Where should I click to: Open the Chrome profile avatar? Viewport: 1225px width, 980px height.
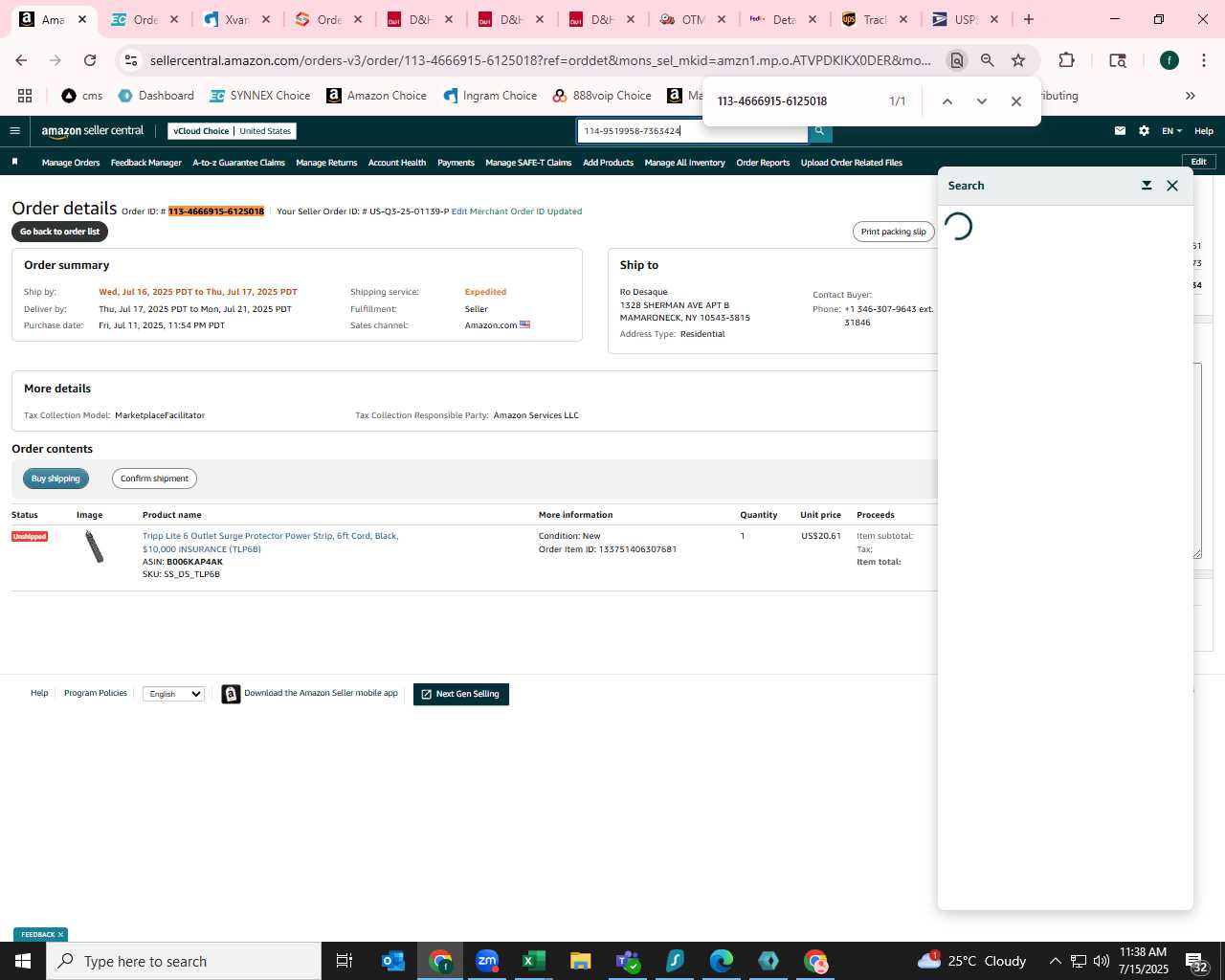(1169, 60)
